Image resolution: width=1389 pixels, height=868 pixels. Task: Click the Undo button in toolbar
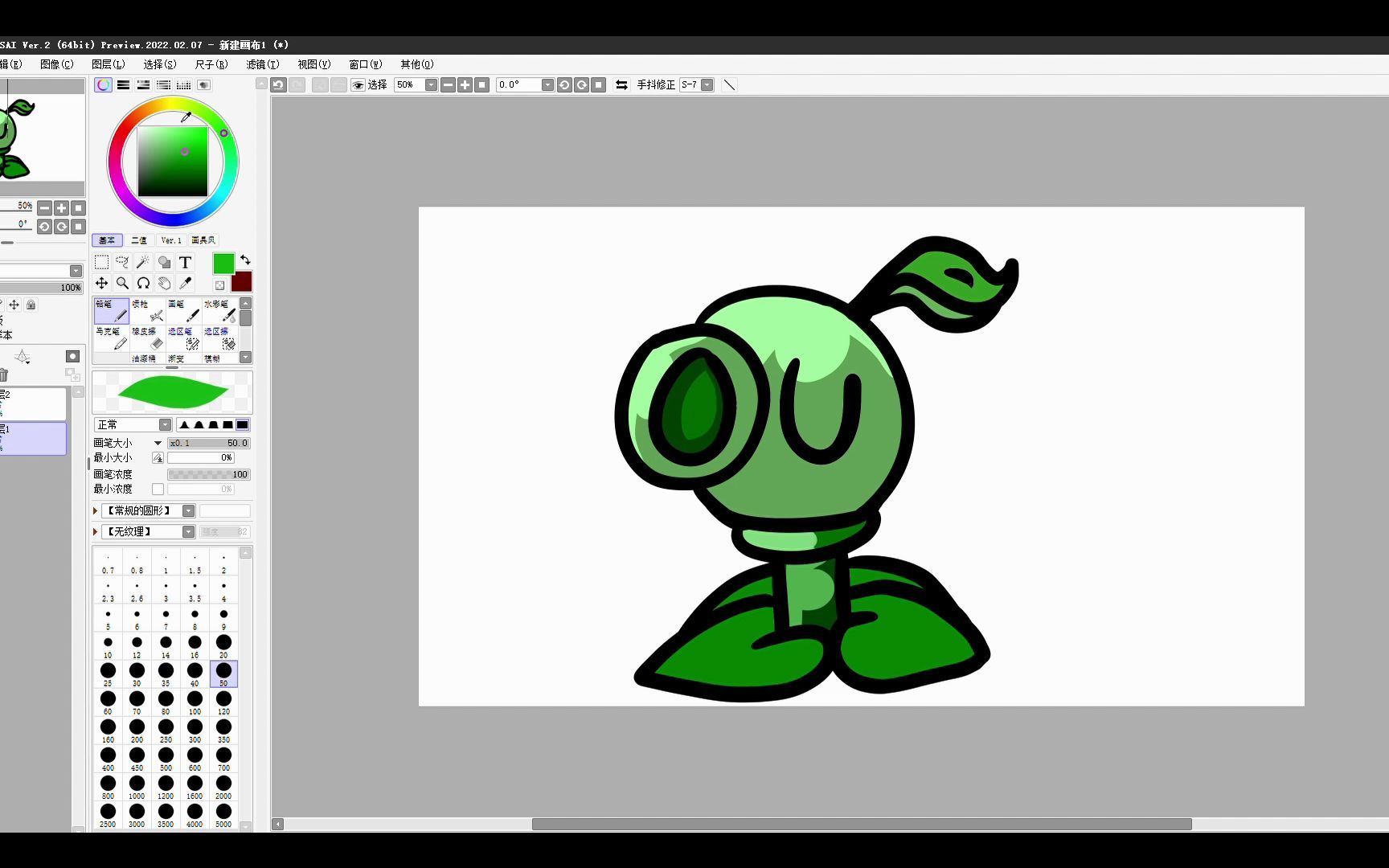[278, 84]
